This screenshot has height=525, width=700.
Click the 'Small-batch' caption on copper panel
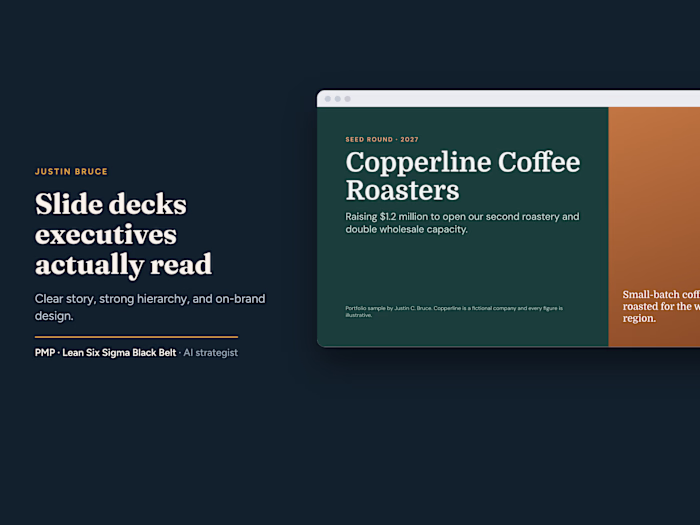[x=661, y=306]
